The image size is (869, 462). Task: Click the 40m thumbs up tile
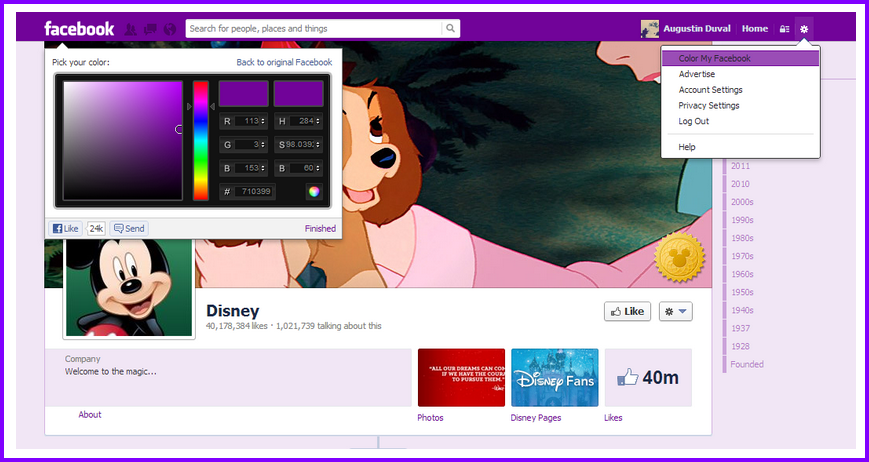(648, 377)
